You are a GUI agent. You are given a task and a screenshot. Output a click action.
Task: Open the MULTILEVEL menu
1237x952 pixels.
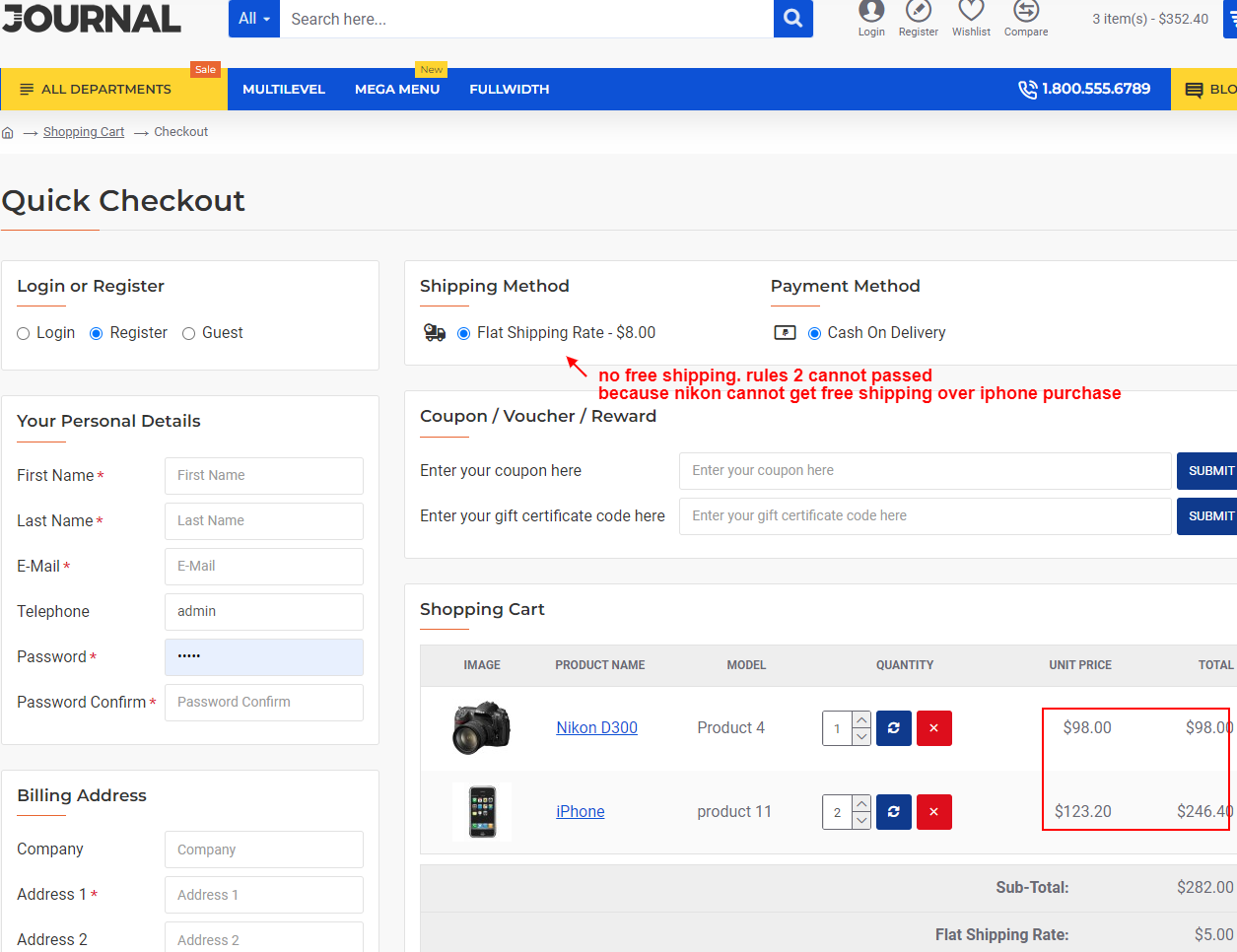tap(284, 89)
